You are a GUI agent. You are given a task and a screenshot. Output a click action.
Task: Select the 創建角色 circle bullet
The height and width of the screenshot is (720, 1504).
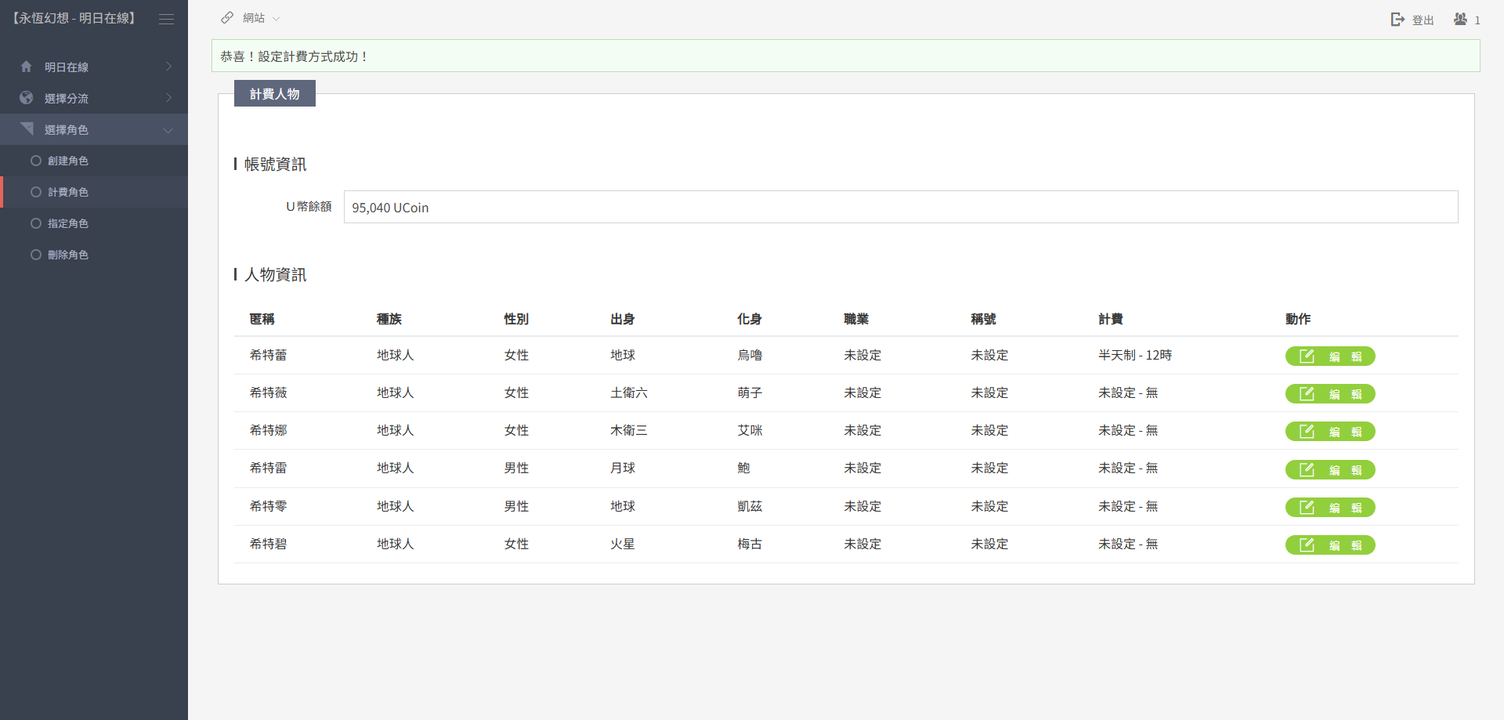(x=36, y=160)
